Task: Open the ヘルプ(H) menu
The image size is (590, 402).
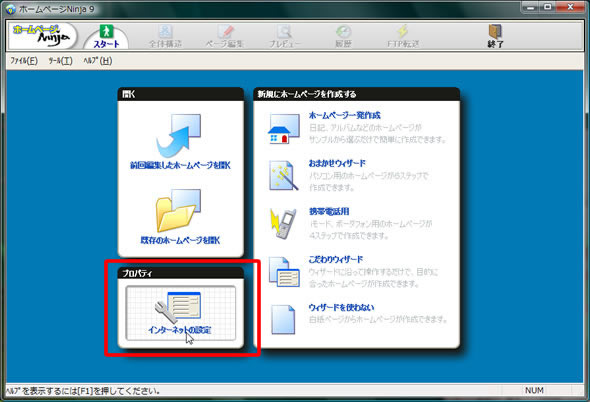Action: coord(97,61)
